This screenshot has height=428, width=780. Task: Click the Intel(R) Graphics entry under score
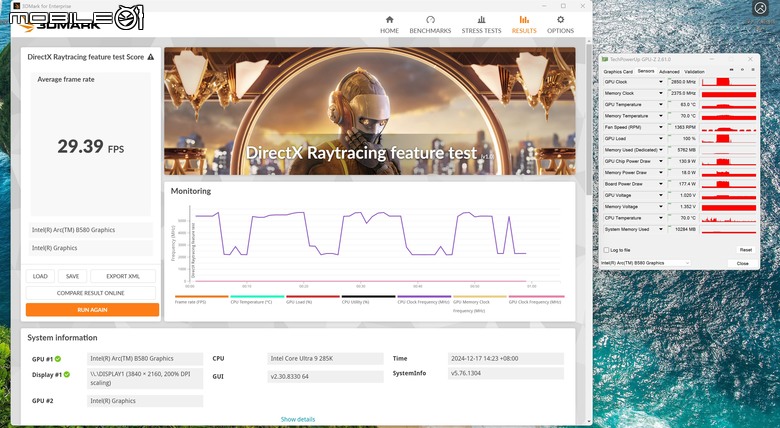pyautogui.click(x=91, y=248)
